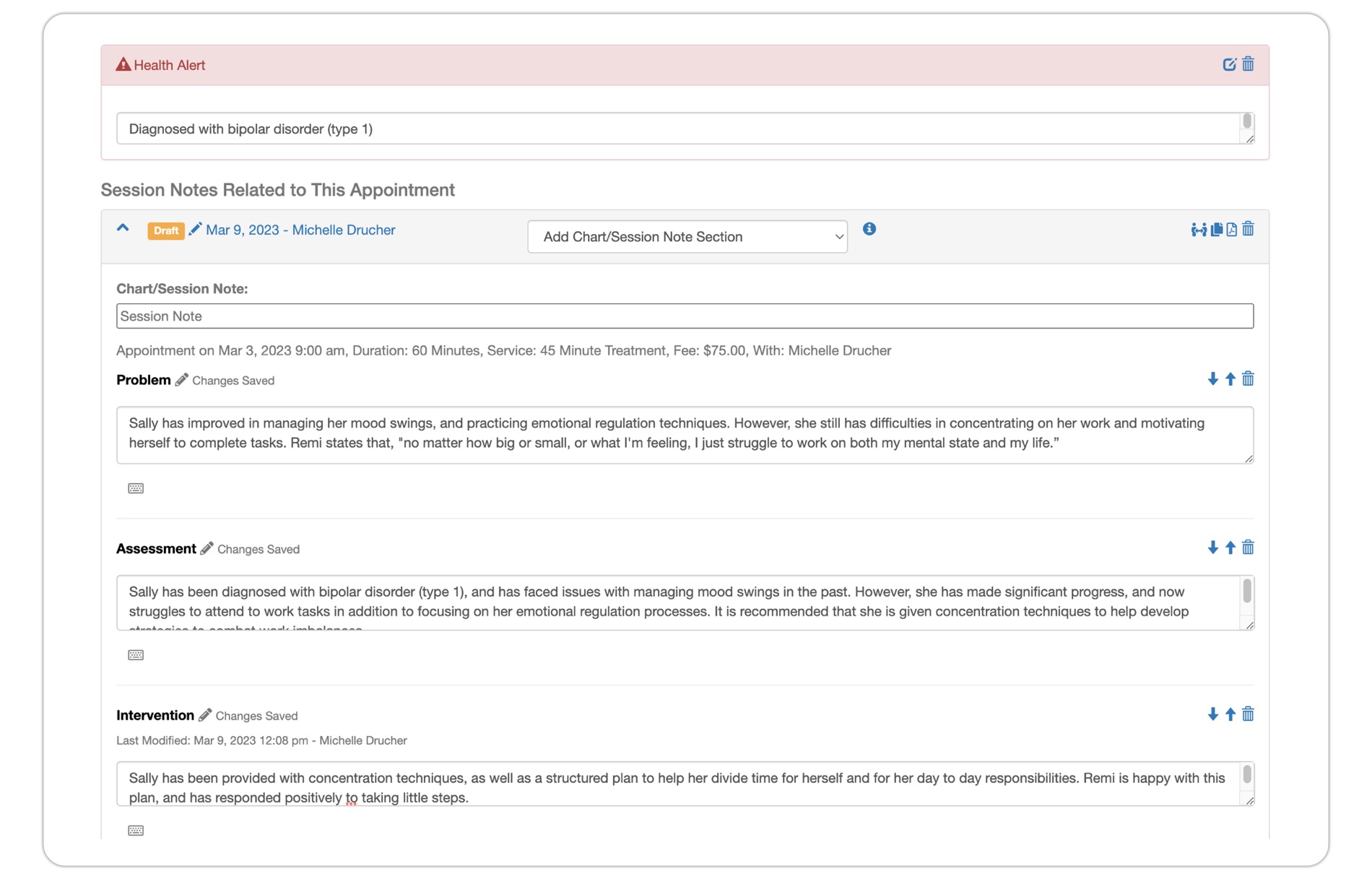Click the Problem text area resize handle
Viewport: 1372px width, 884px height.
point(1249,459)
